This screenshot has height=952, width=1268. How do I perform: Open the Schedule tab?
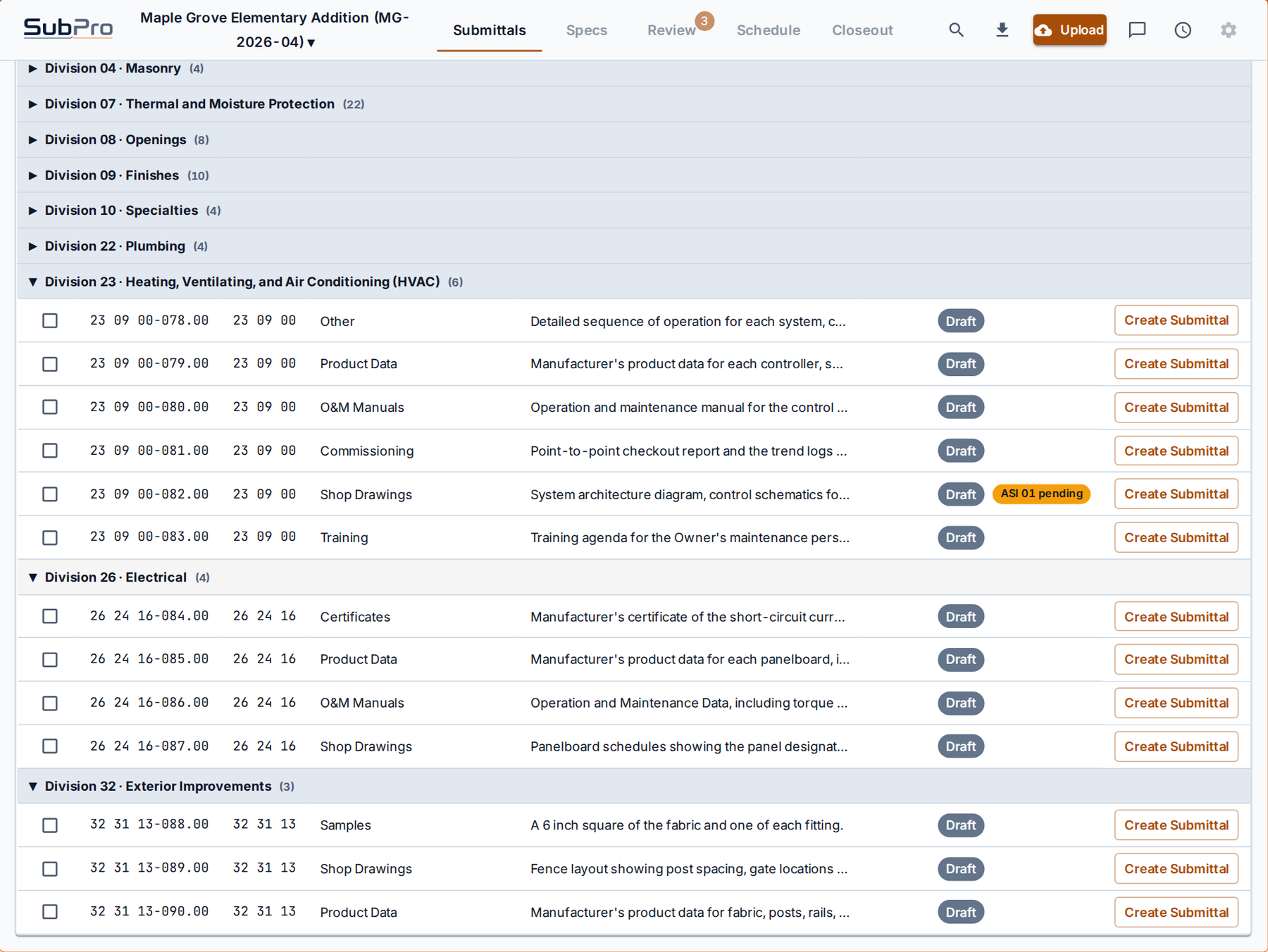[x=768, y=30]
